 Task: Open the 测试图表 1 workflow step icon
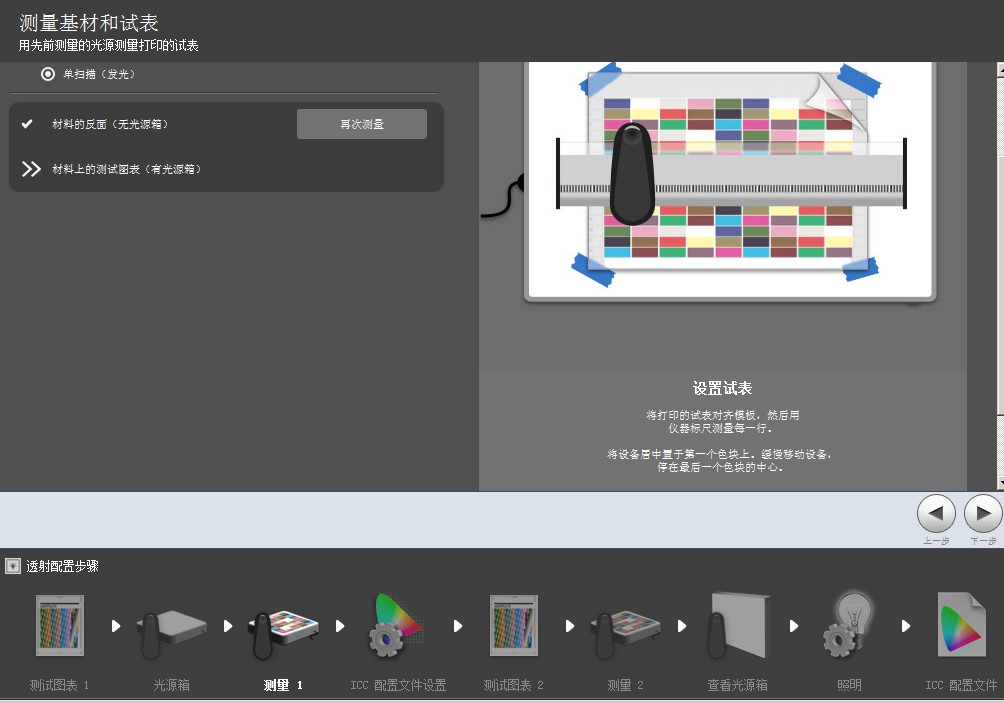(59, 626)
